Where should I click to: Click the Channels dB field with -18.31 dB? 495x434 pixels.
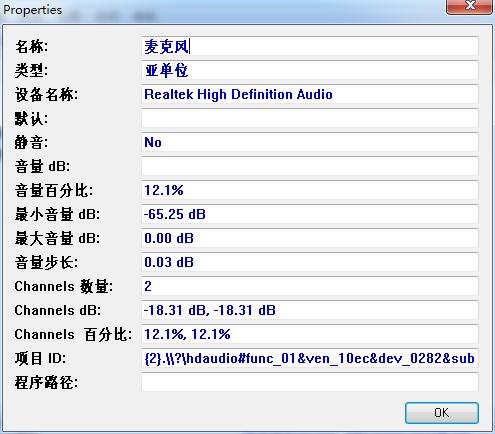click(310, 310)
